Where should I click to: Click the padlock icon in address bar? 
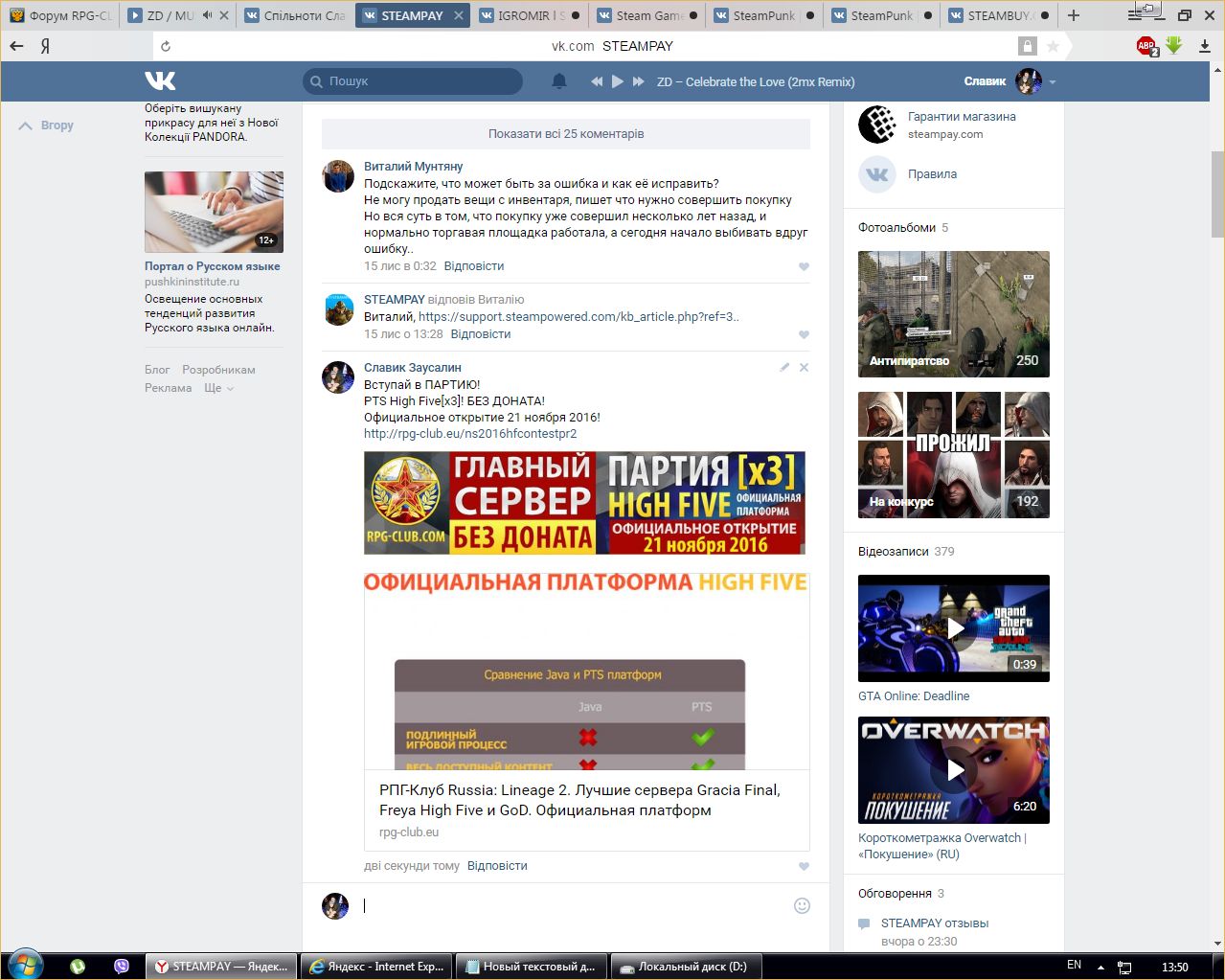click(1028, 46)
